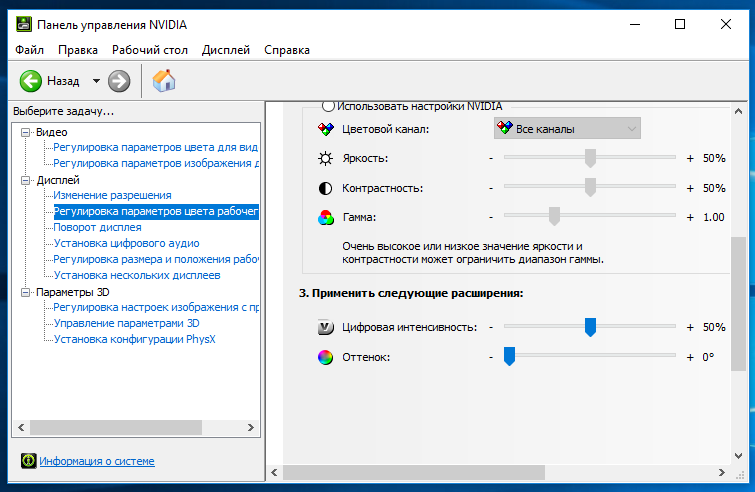Screen dimensions: 755x492
Task: Collapse the Видео tree node
Action: pyautogui.click(x=26, y=132)
